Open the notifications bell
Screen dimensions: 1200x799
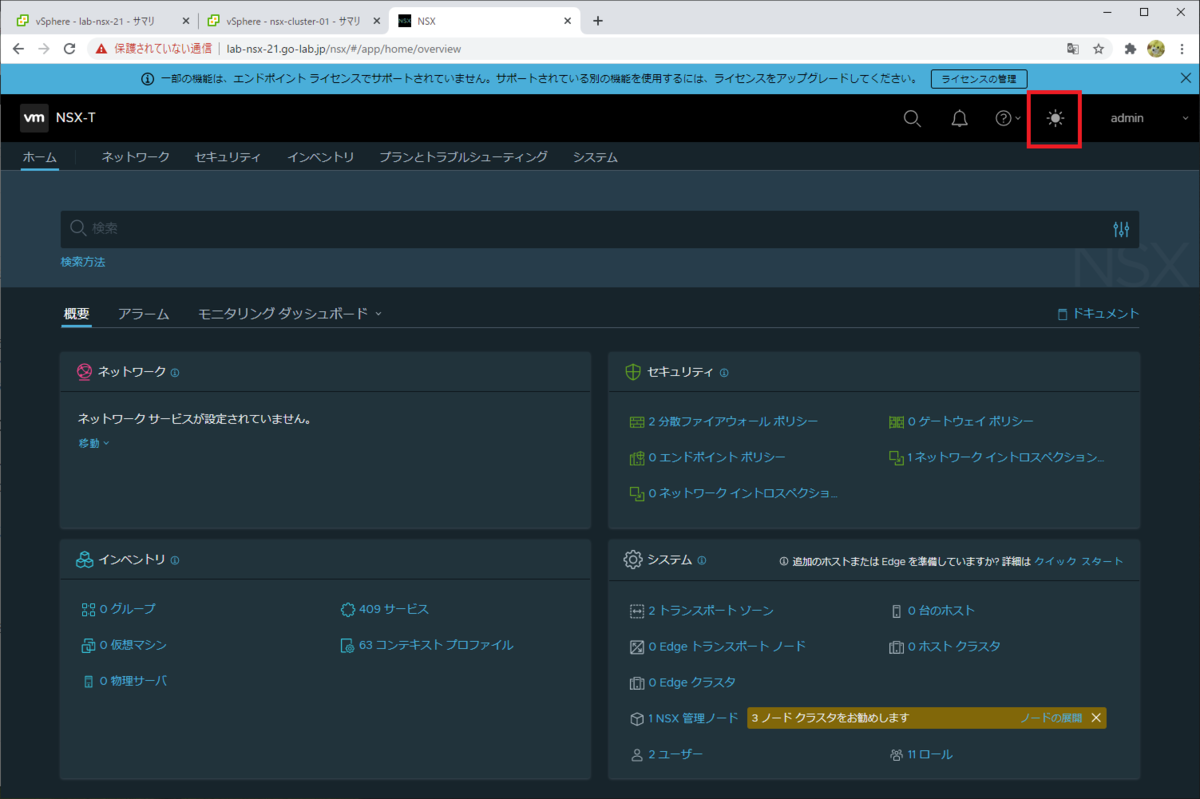959,118
